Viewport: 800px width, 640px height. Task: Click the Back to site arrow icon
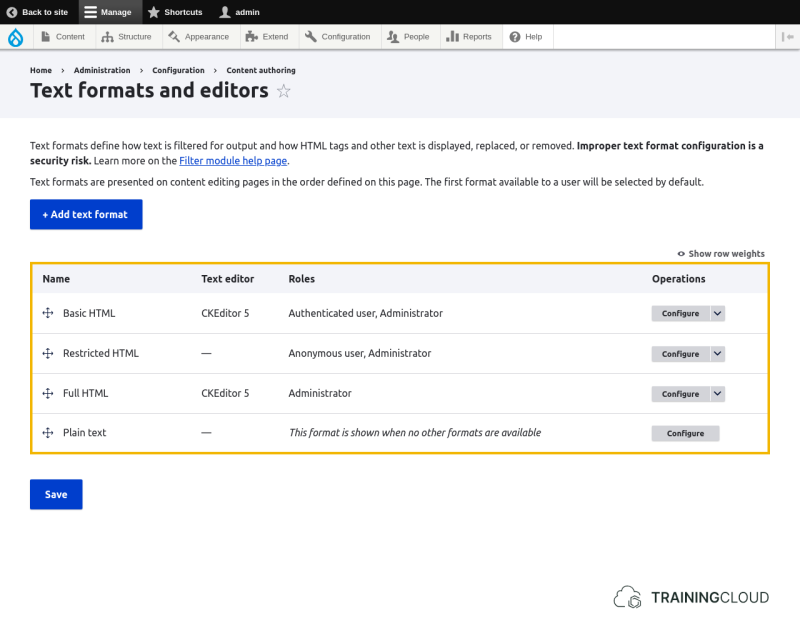tap(12, 12)
